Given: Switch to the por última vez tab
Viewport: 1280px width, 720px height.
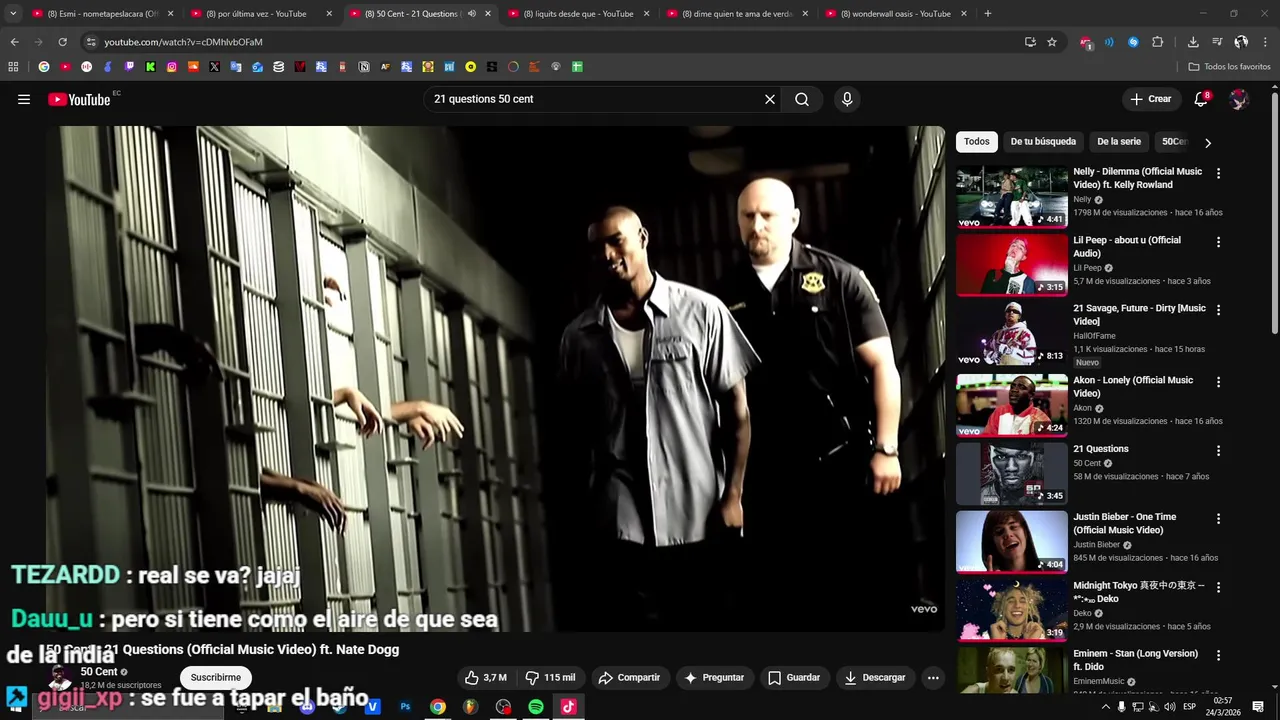Looking at the screenshot, I should tap(262, 14).
